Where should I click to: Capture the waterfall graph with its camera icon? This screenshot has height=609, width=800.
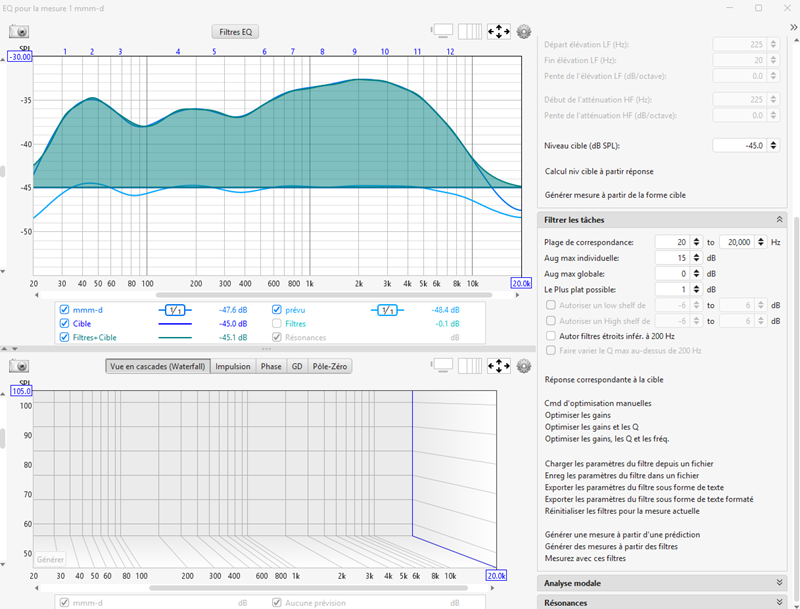pos(19,366)
